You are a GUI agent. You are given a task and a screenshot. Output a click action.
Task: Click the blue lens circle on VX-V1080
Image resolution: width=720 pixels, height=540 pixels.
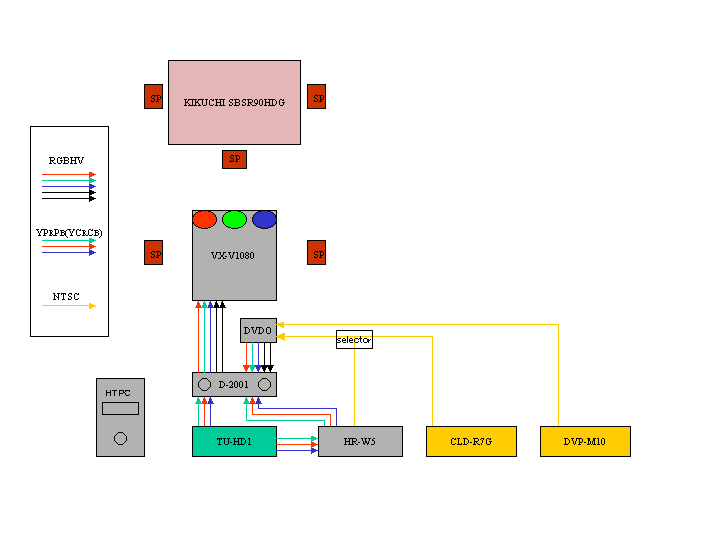click(264, 219)
